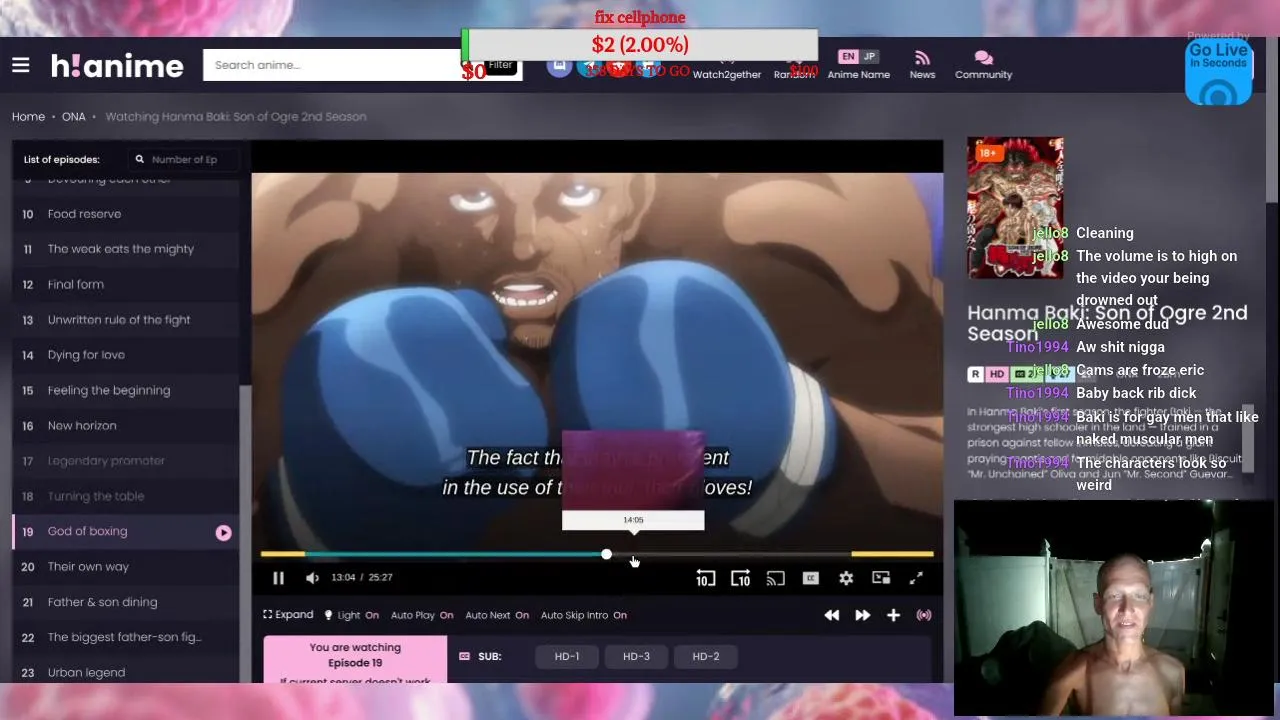Play episode 21 Father & son dining

(x=125, y=602)
